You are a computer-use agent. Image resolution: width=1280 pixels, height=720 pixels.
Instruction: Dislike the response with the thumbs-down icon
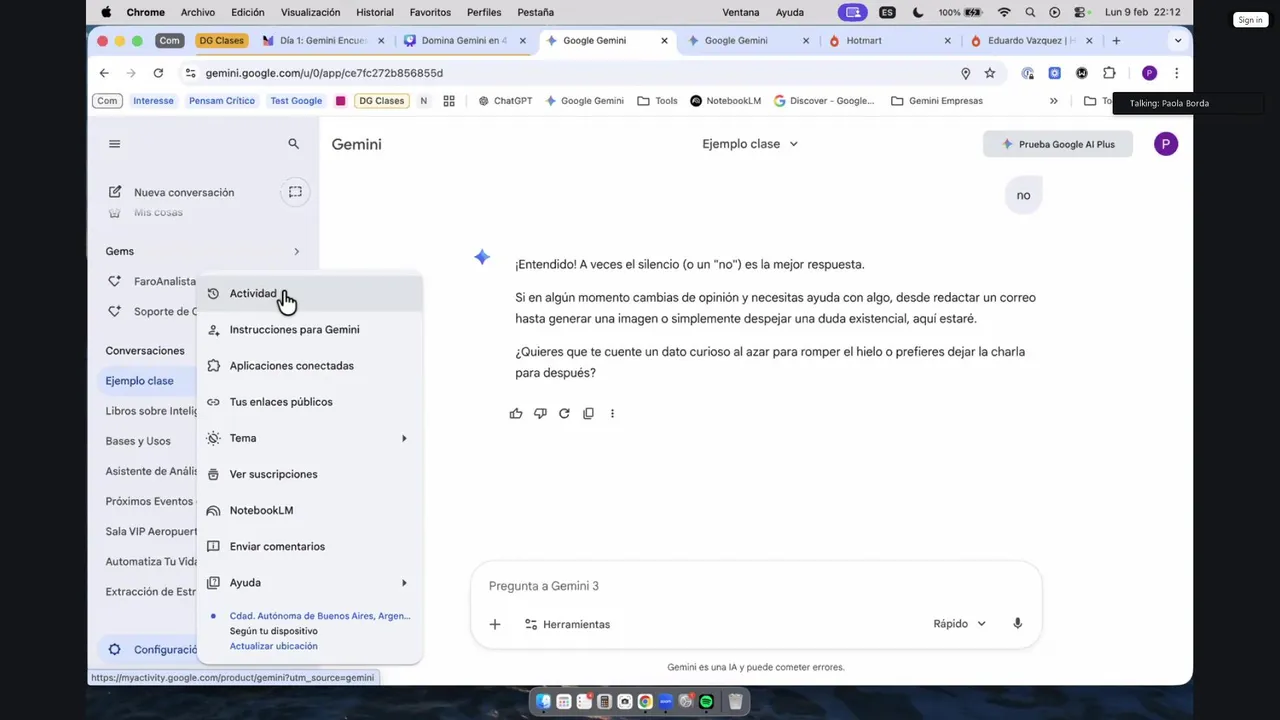(x=540, y=413)
